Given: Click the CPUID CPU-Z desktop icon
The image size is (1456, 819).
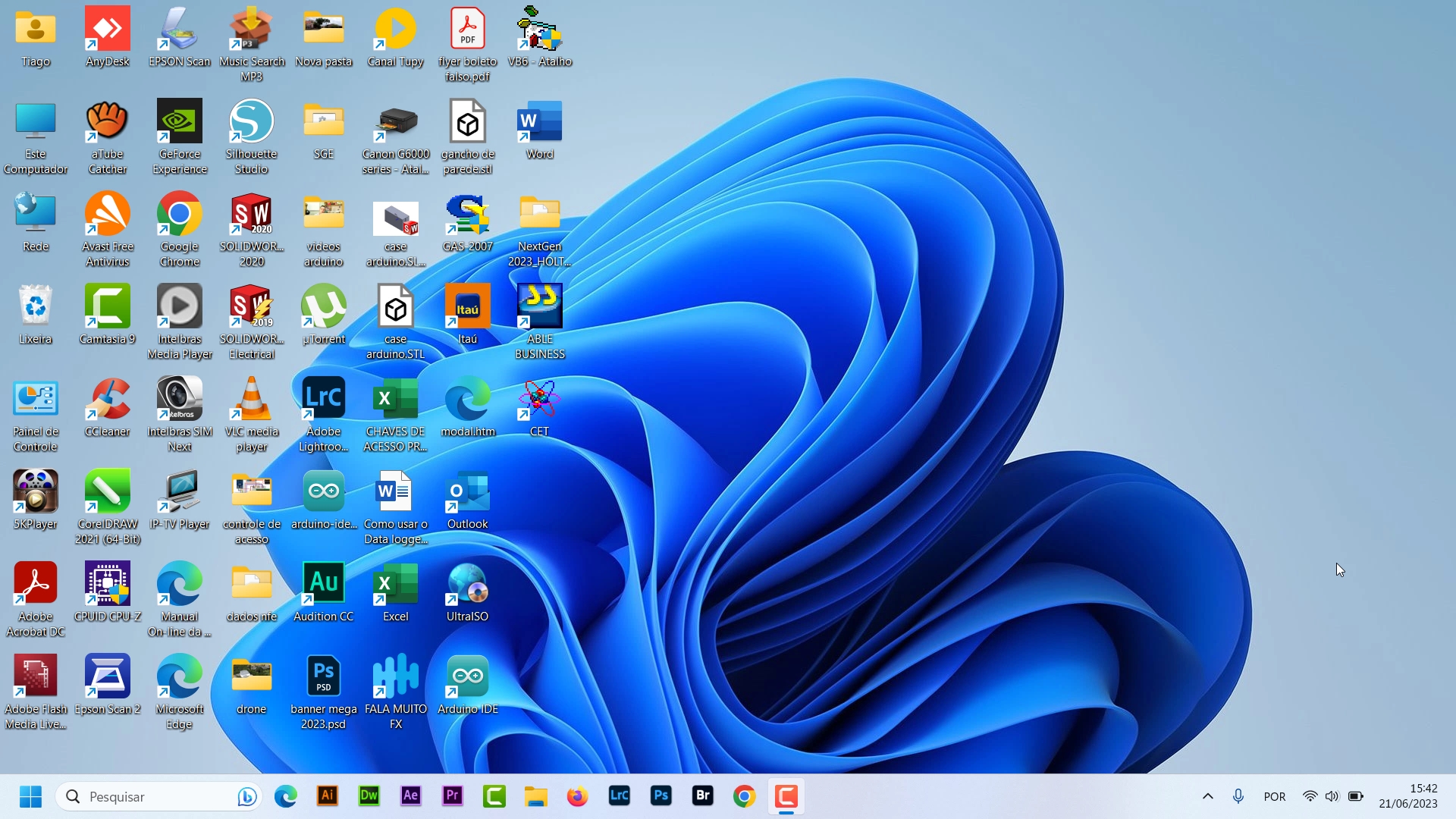Looking at the screenshot, I should [107, 593].
